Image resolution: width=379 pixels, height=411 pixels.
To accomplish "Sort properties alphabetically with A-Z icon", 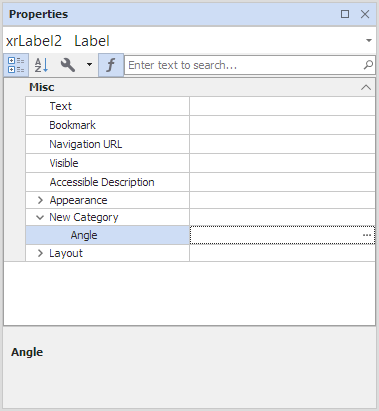I will [x=41, y=65].
